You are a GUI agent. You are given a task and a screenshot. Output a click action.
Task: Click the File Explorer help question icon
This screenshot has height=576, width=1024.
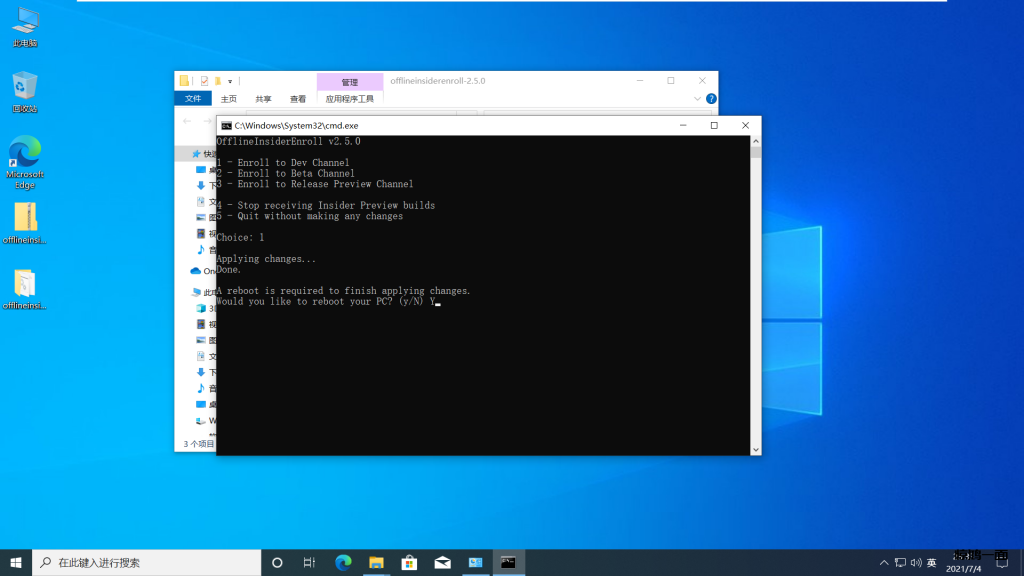tap(711, 99)
